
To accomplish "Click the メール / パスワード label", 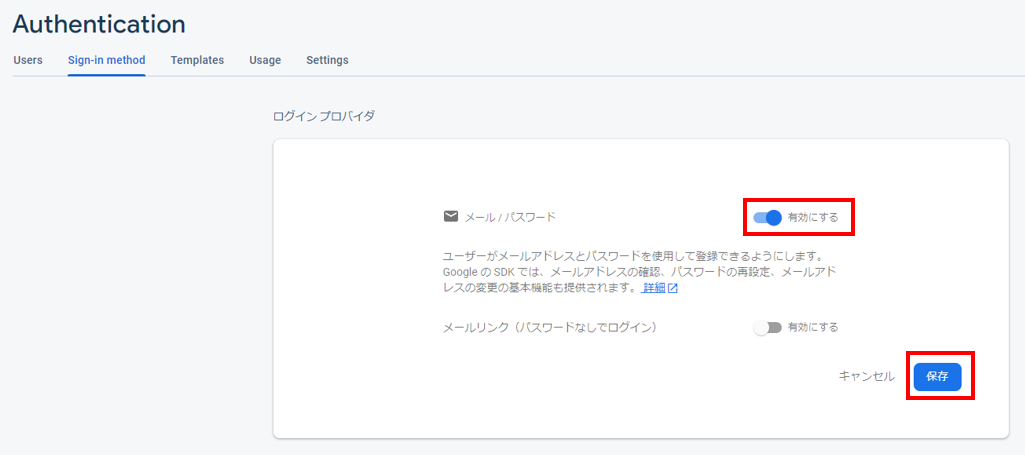I will [x=510, y=217].
